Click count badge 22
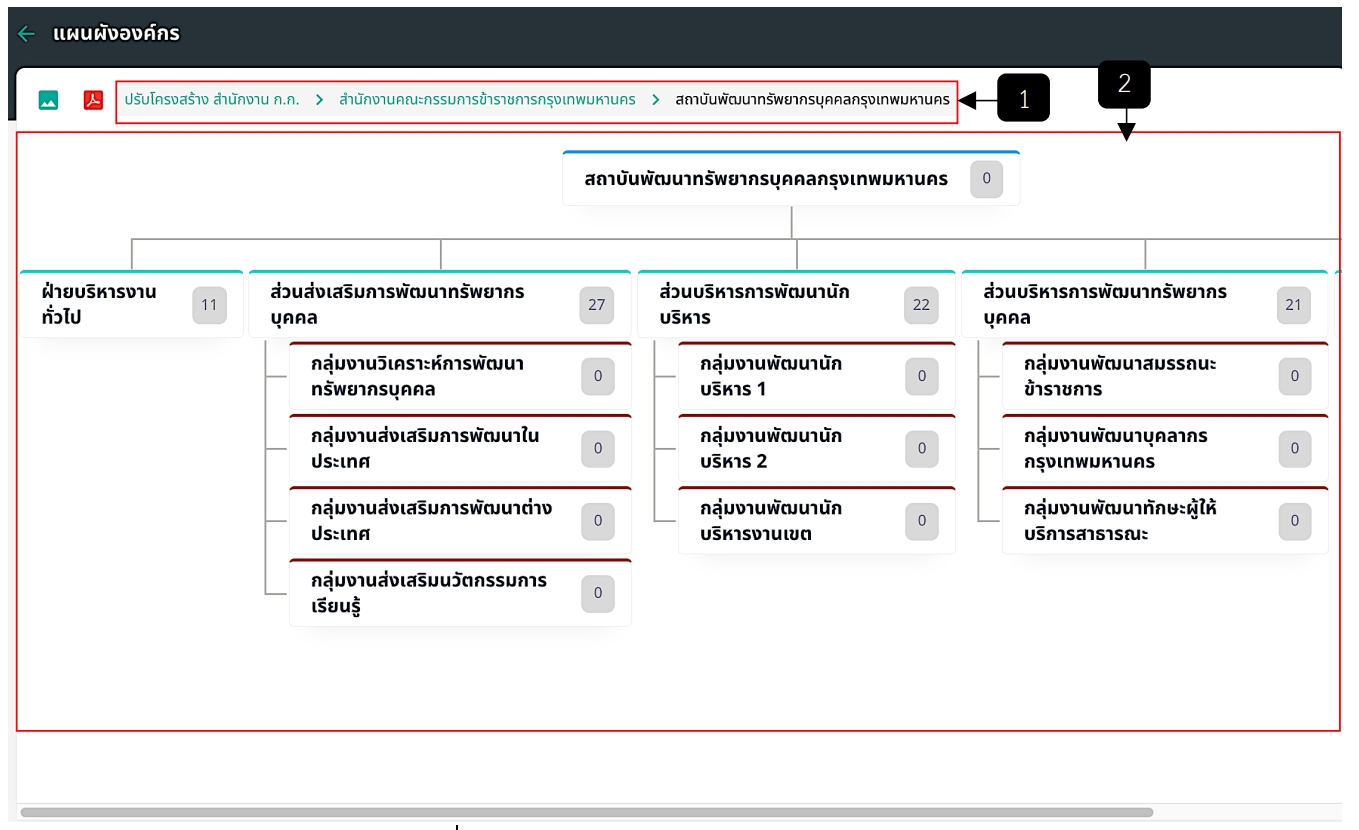The image size is (1359, 830). (921, 305)
